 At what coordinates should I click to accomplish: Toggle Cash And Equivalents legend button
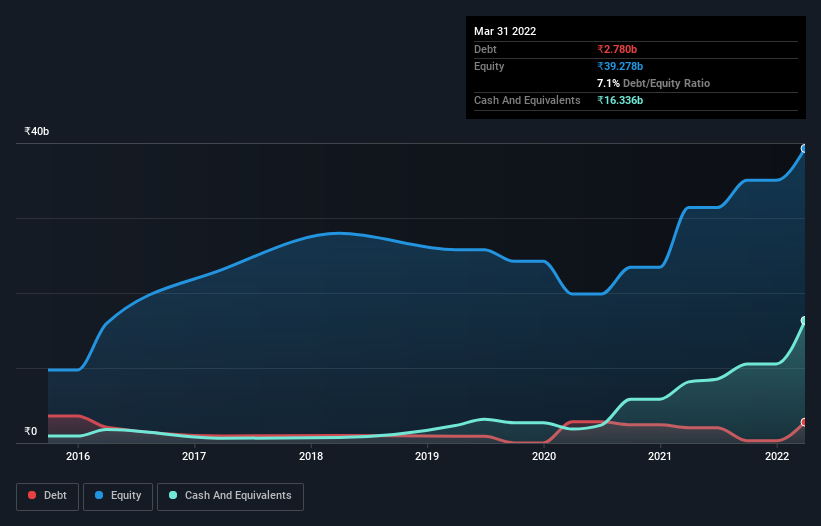click(230, 496)
